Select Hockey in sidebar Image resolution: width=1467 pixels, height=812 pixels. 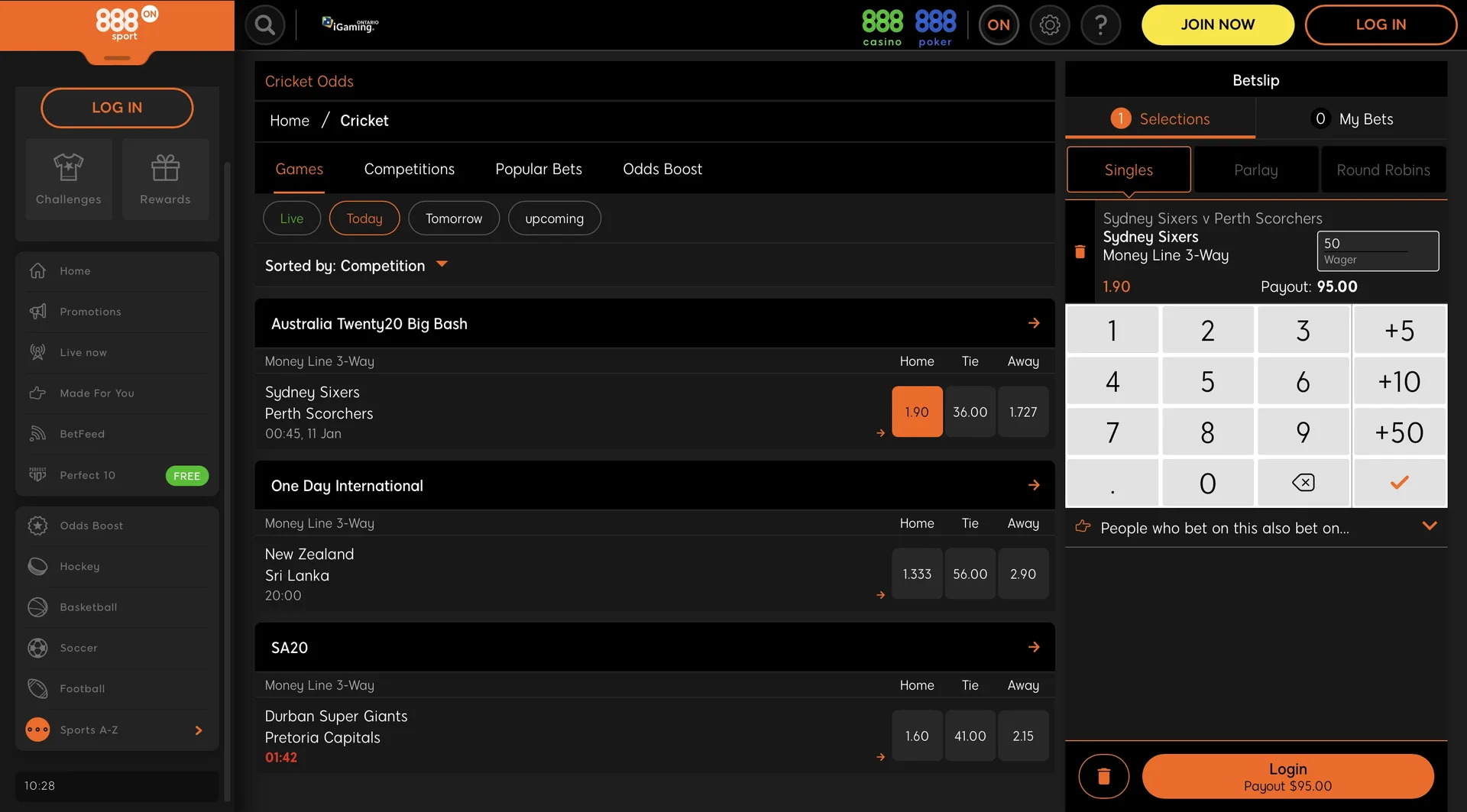[x=117, y=566]
